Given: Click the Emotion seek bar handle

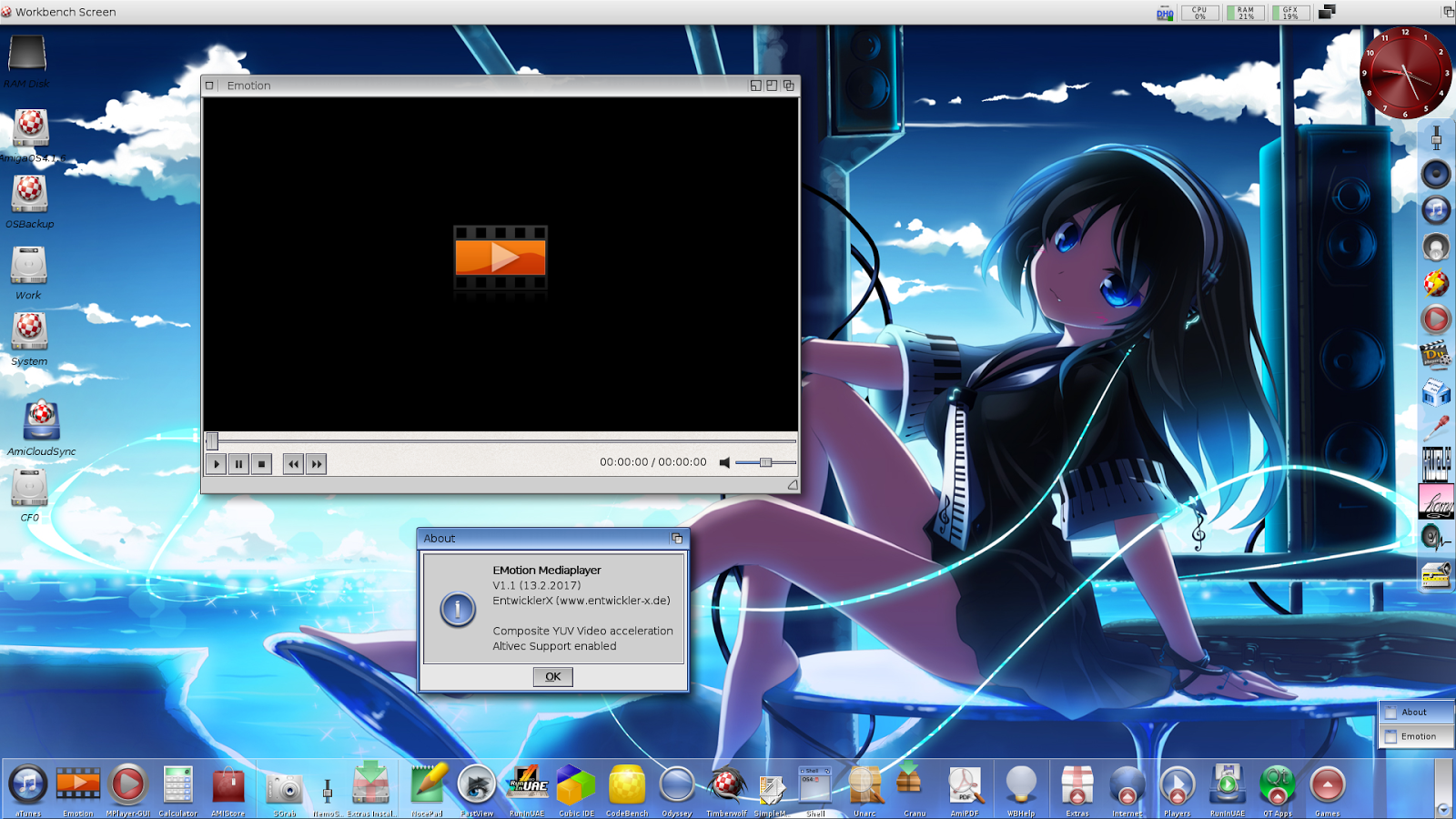Looking at the screenshot, I should [x=212, y=441].
